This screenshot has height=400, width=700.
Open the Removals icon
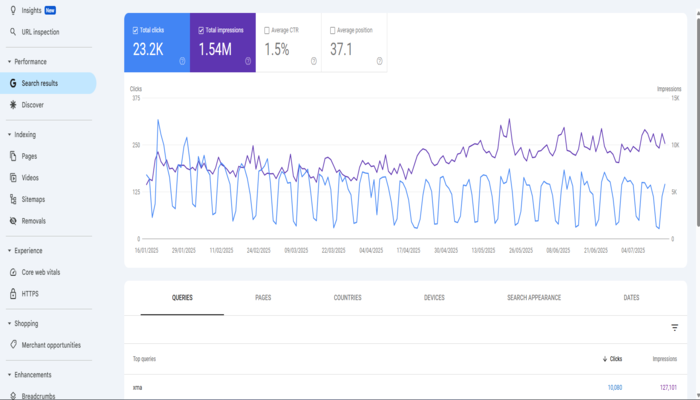point(12,221)
